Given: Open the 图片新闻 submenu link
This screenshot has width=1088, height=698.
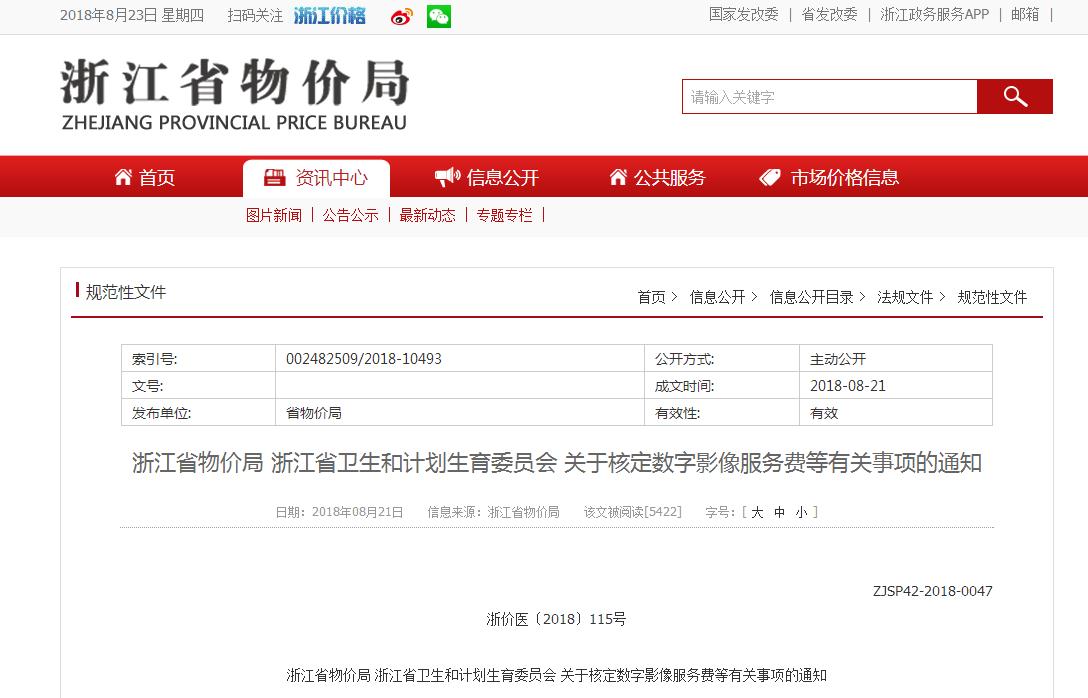Looking at the screenshot, I should coord(273,215).
